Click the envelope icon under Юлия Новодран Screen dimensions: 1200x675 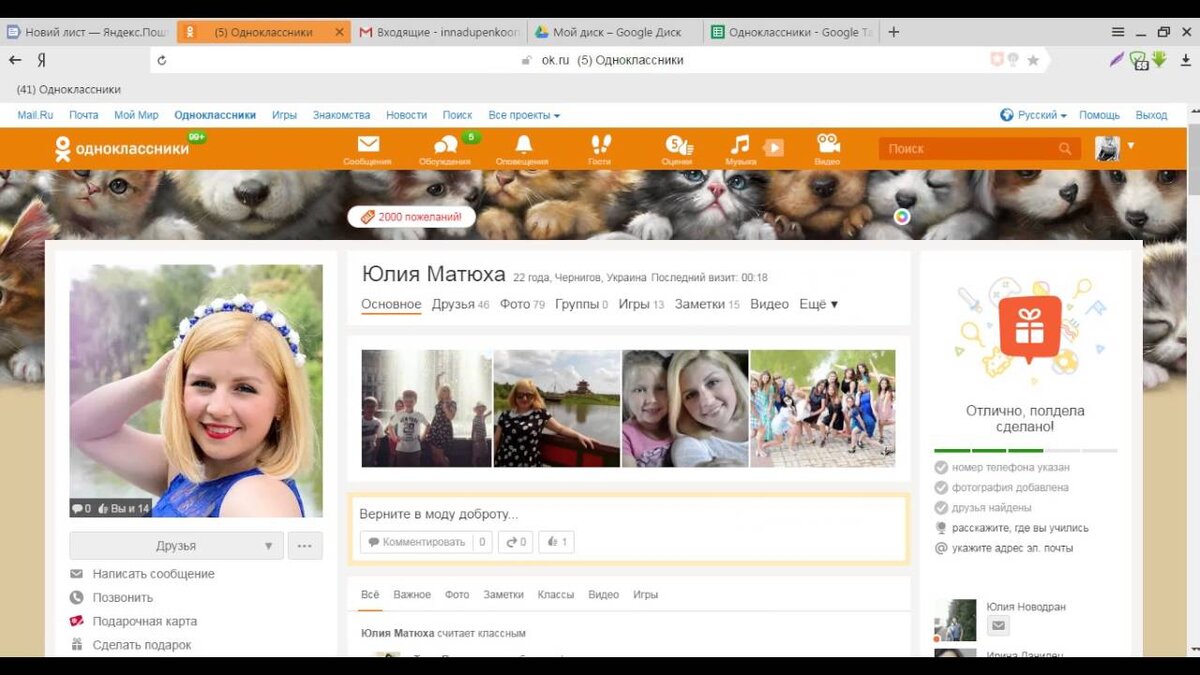coord(998,626)
